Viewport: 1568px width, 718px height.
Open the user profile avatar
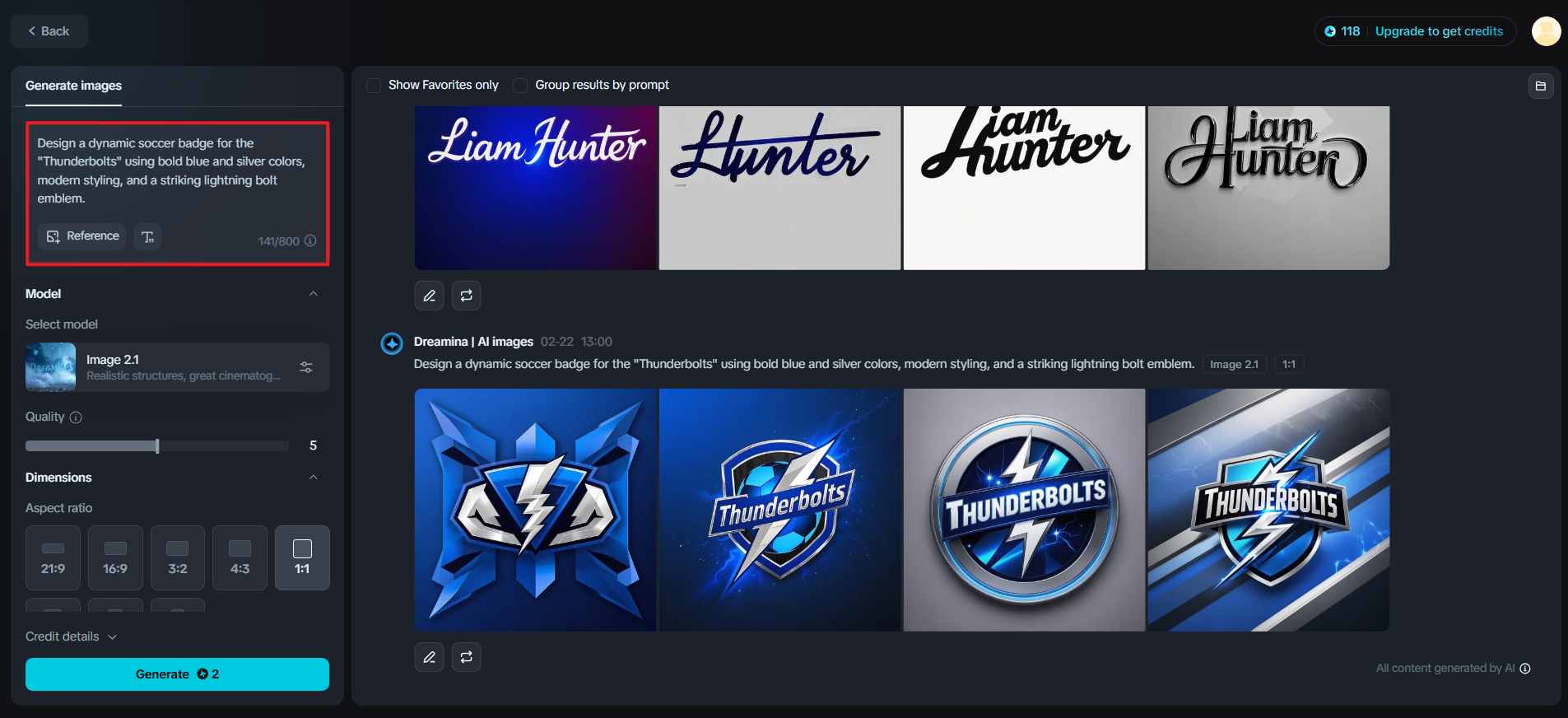tap(1546, 31)
